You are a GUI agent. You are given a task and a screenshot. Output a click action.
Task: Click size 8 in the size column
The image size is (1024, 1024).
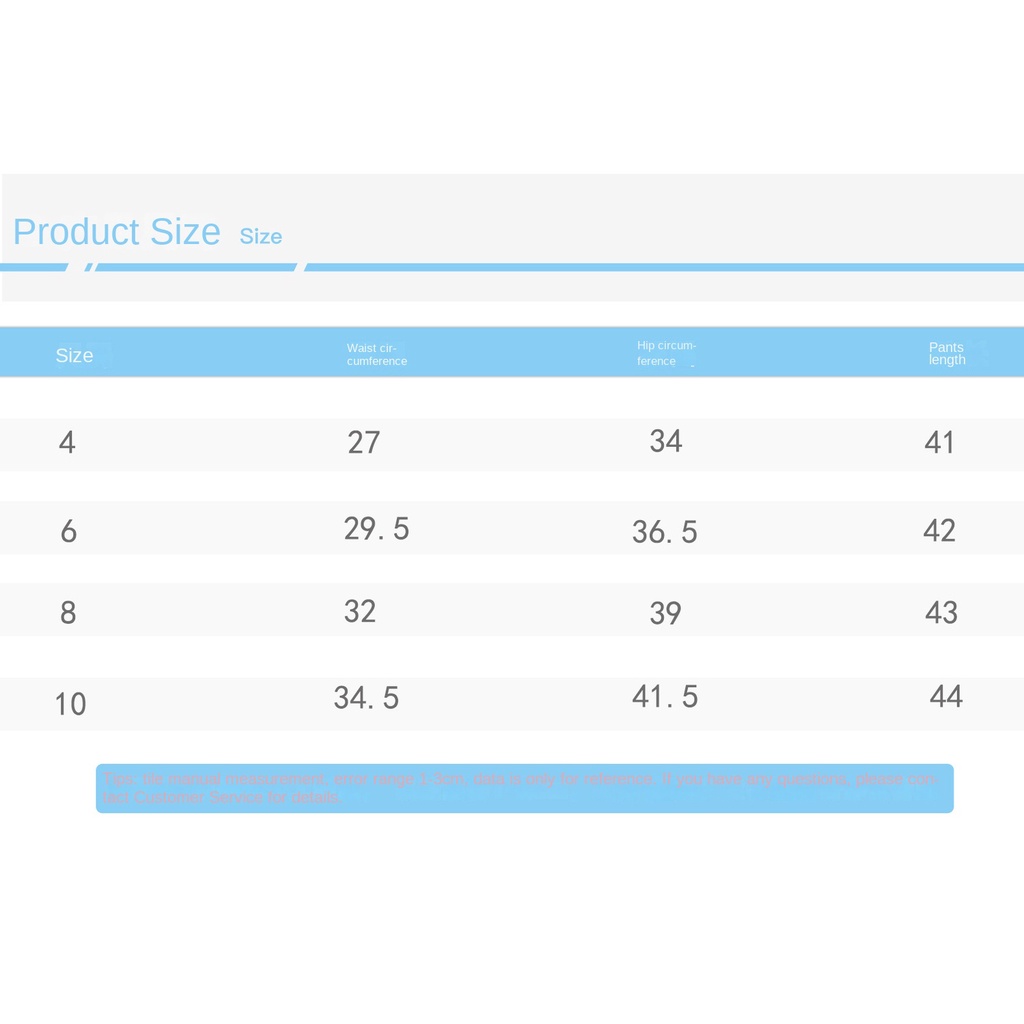[x=68, y=613]
